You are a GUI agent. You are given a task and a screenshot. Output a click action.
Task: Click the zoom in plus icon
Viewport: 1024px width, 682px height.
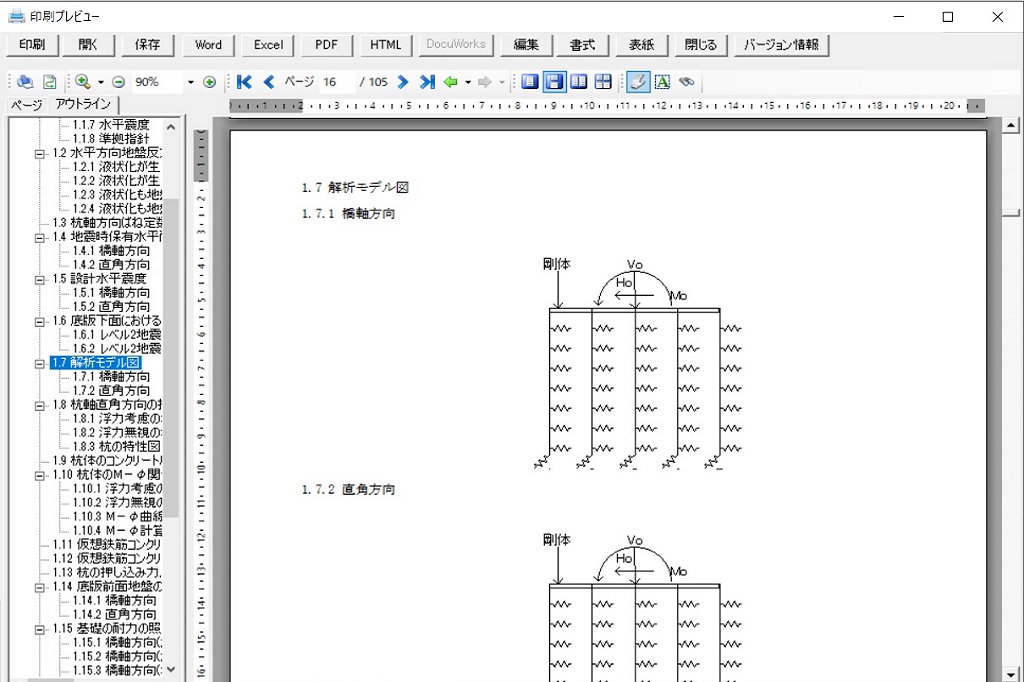point(209,82)
